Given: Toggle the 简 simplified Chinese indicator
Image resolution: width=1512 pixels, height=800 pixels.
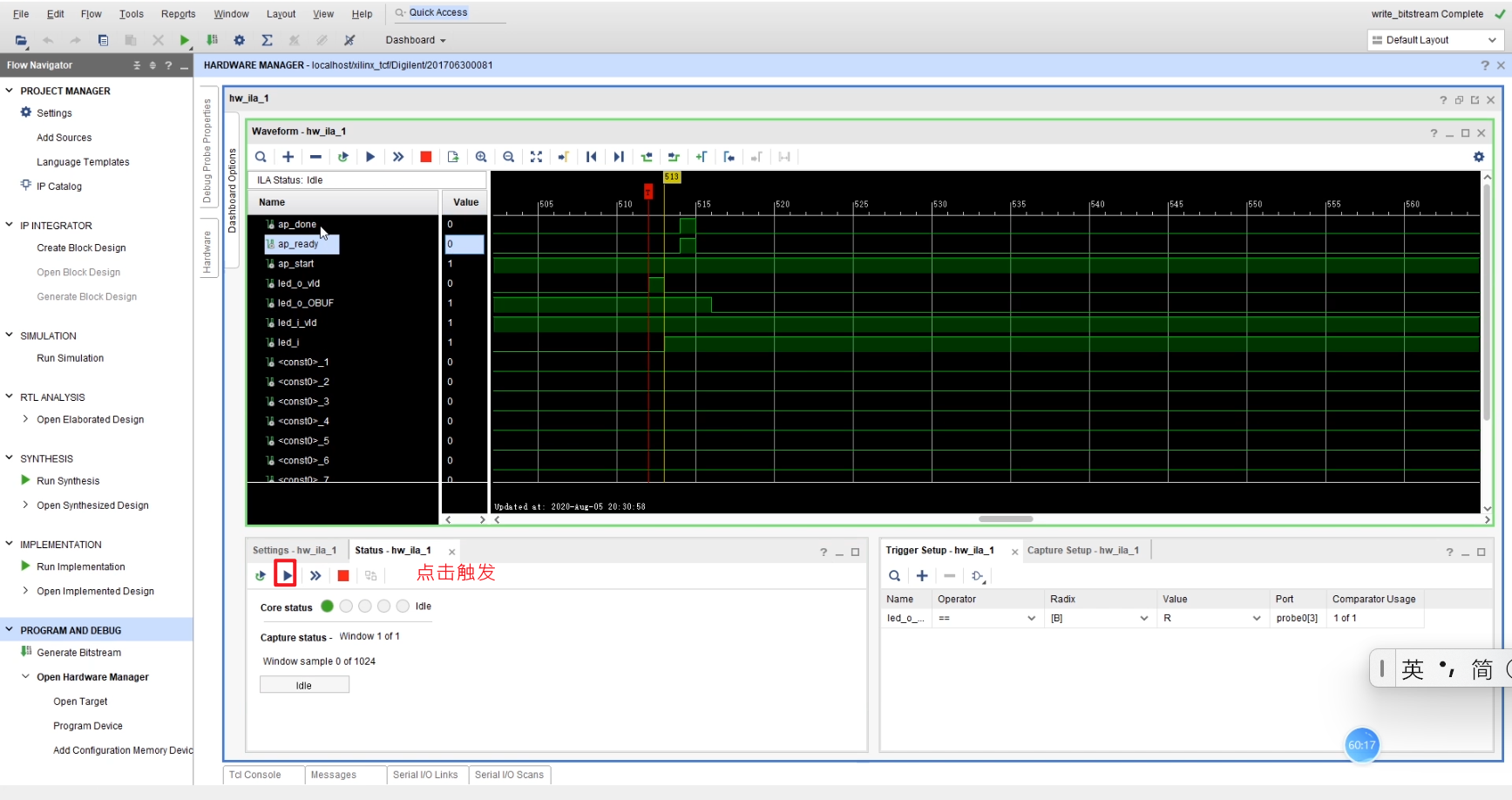Looking at the screenshot, I should pos(1482,669).
